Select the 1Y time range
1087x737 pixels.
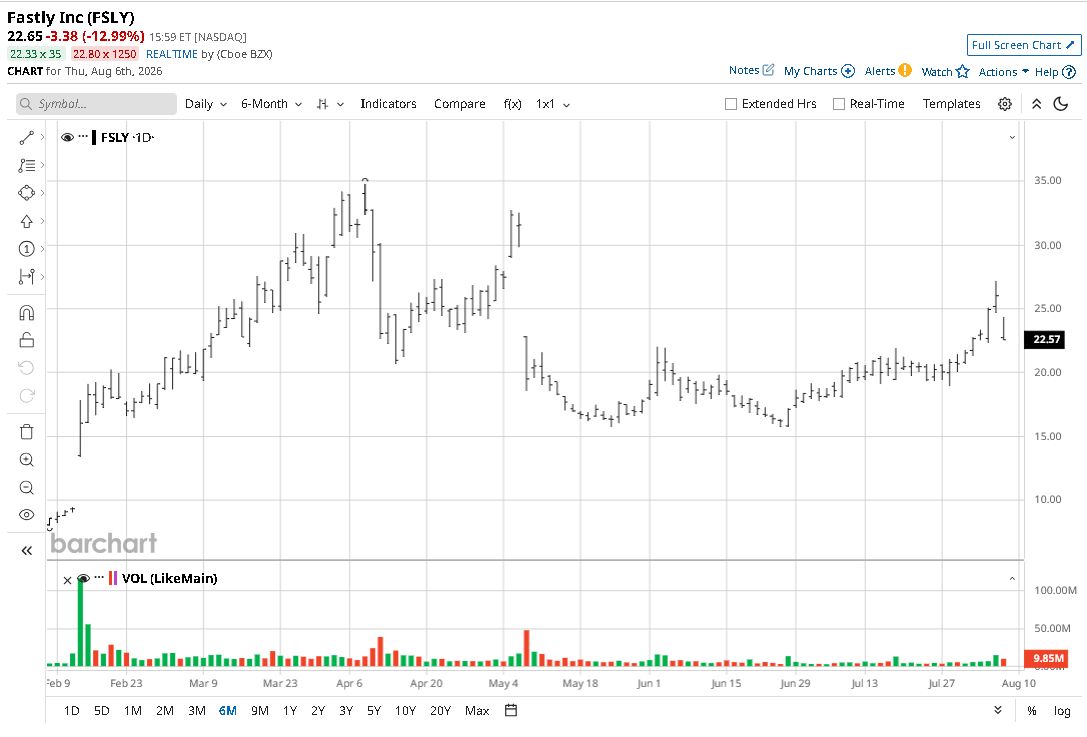(x=290, y=711)
